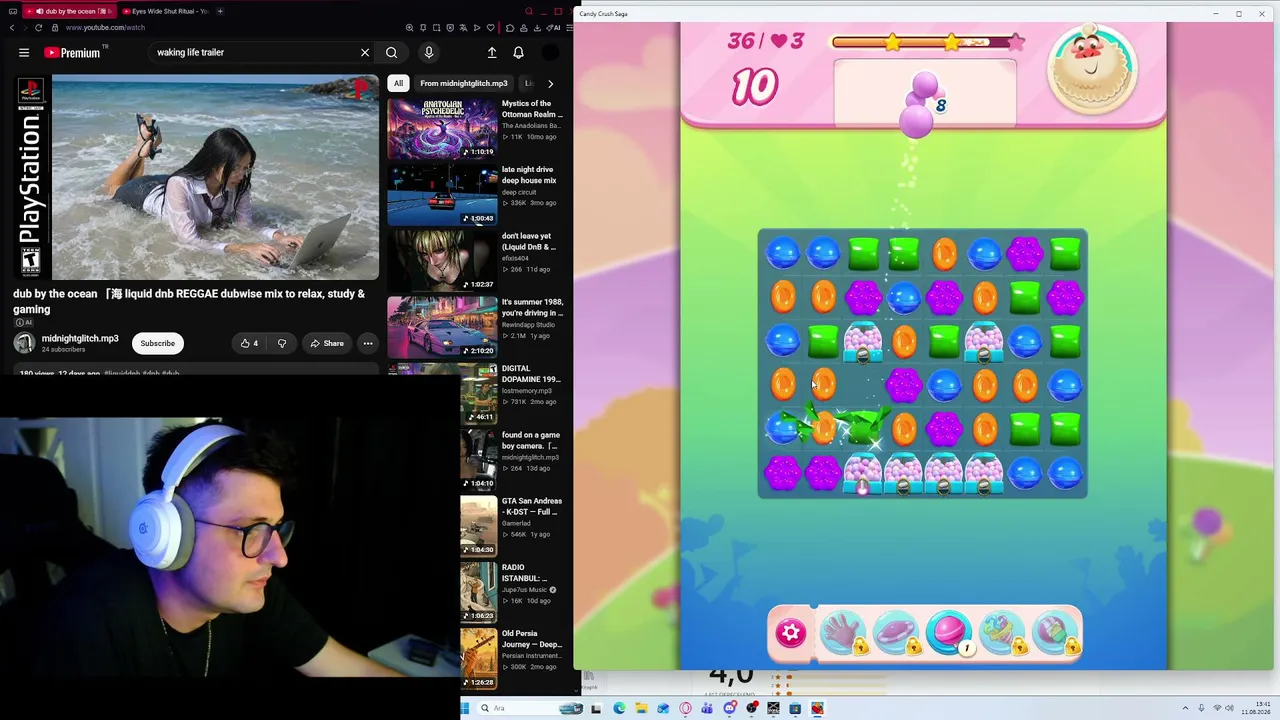Open YouTube notifications bell
The width and height of the screenshot is (1280, 720).
pos(518,53)
